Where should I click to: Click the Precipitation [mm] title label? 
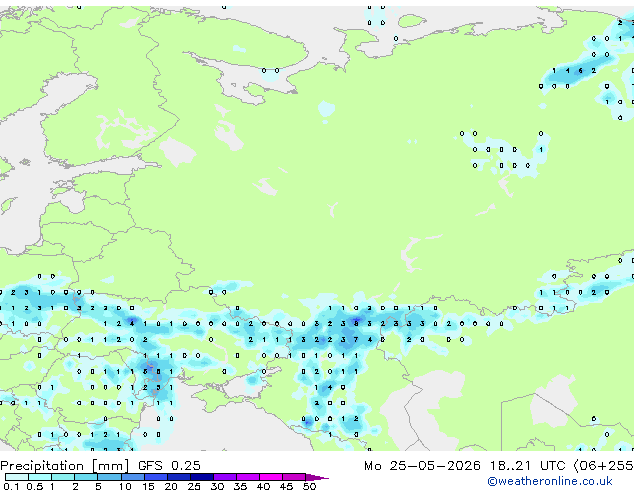[65, 466]
